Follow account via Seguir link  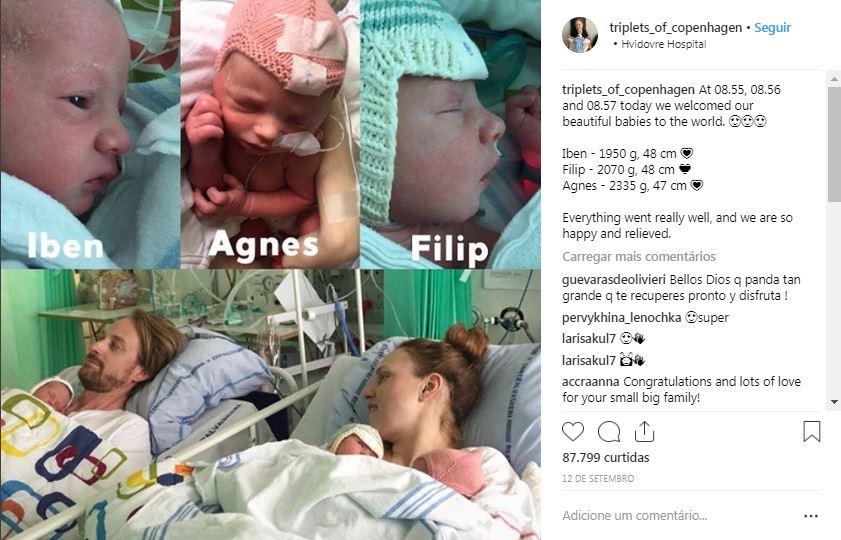[x=772, y=27]
